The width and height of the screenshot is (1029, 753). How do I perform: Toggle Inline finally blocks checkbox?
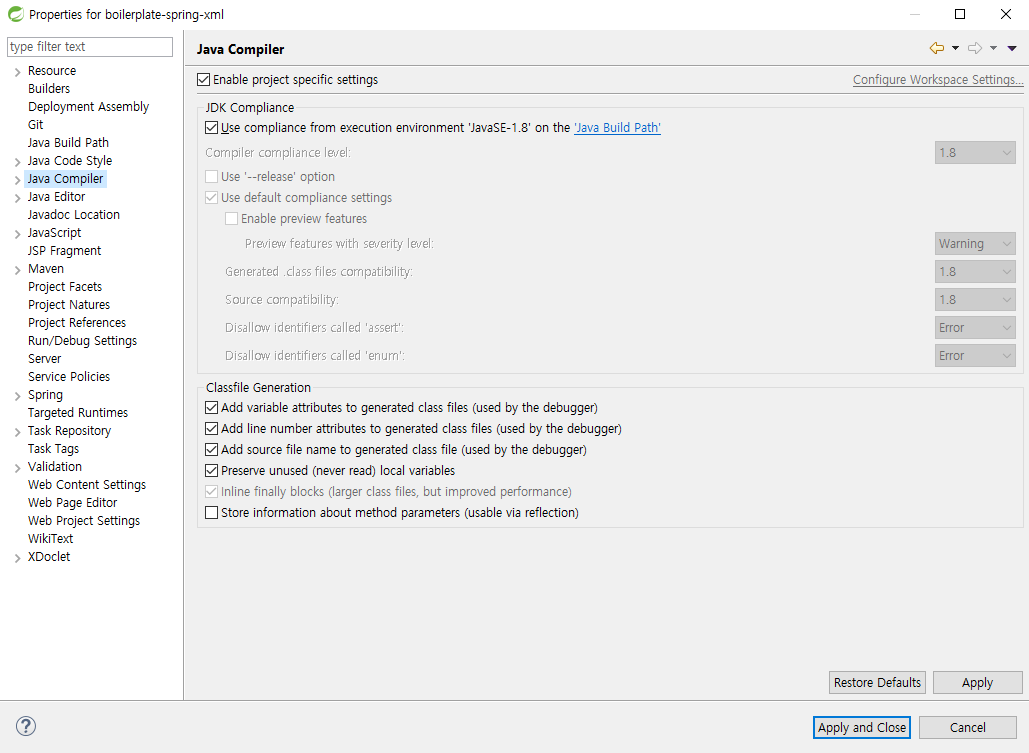click(x=211, y=492)
